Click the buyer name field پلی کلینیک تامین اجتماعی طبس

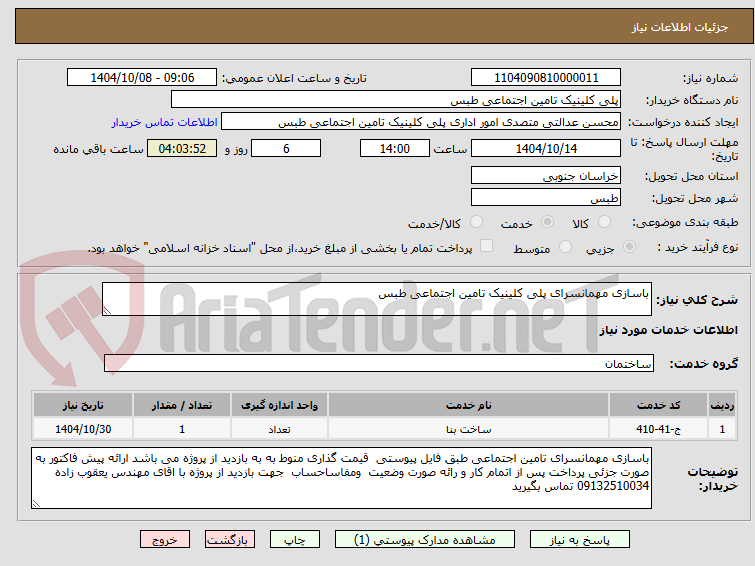[396, 100]
